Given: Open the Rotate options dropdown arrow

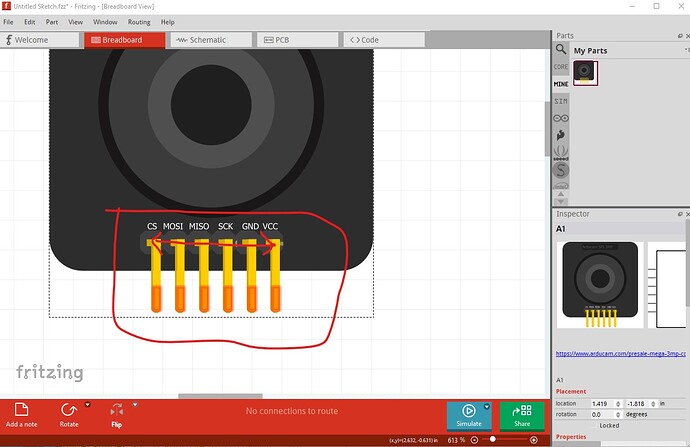Looking at the screenshot, I should point(88,405).
